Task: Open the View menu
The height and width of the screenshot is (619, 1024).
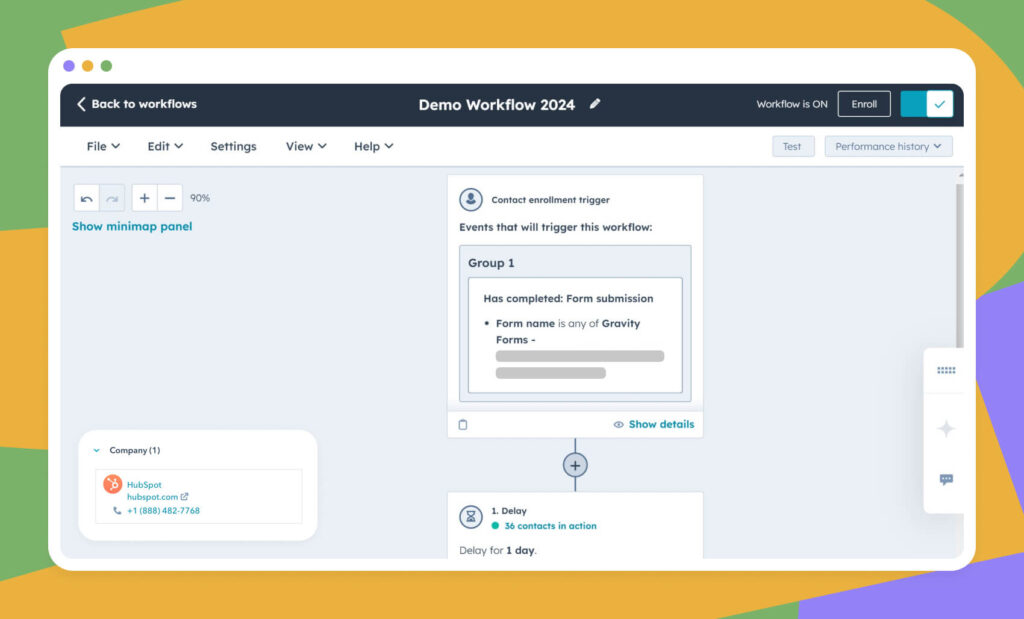Action: point(306,146)
